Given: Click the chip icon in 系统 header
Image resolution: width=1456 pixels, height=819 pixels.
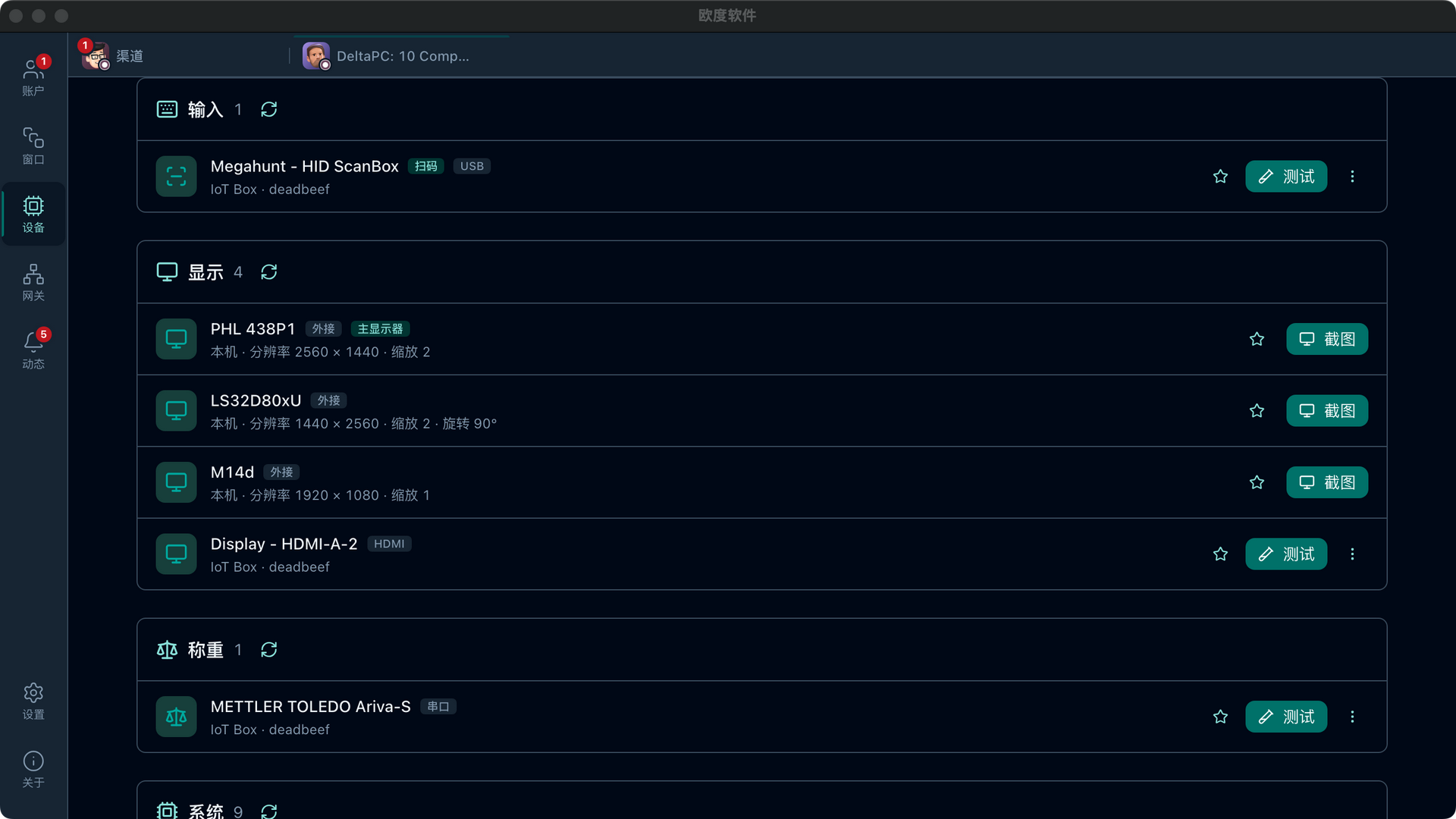Looking at the screenshot, I should pos(167,811).
